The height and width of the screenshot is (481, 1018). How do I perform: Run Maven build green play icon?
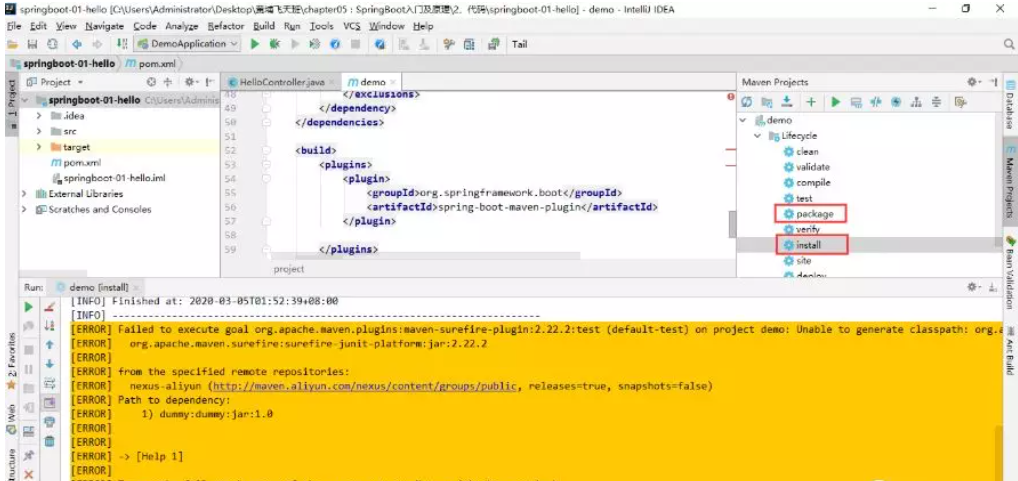click(x=836, y=102)
